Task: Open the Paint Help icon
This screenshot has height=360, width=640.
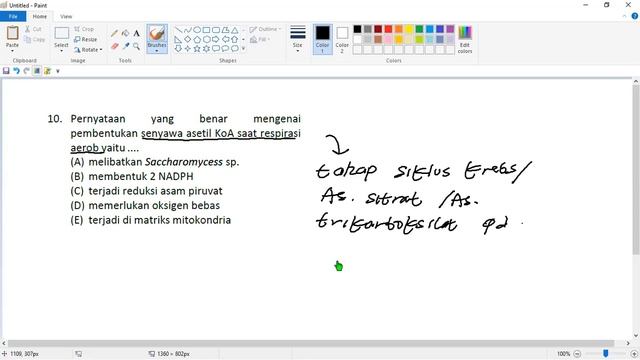Action: pos(635,16)
